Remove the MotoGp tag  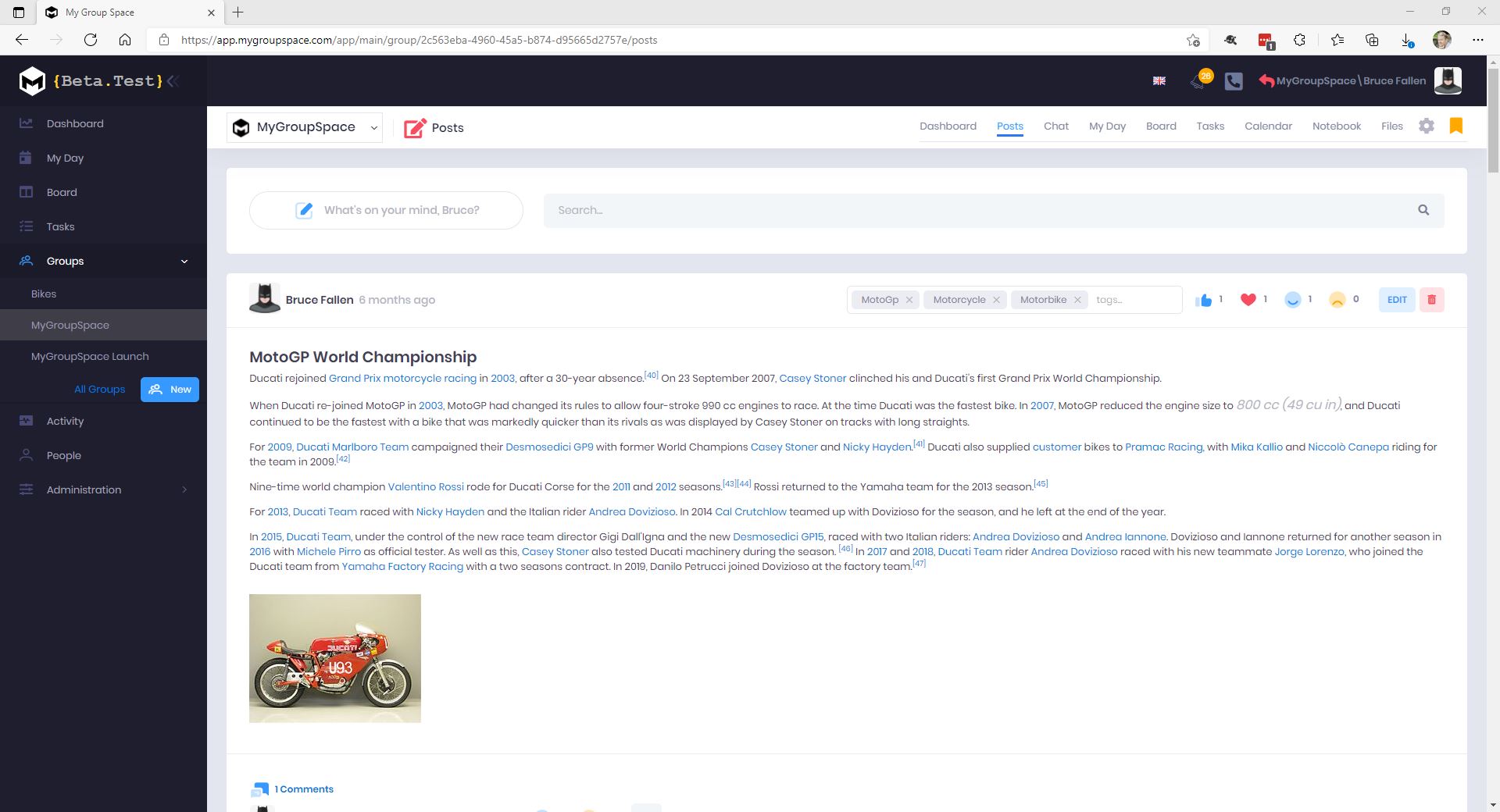[909, 300]
